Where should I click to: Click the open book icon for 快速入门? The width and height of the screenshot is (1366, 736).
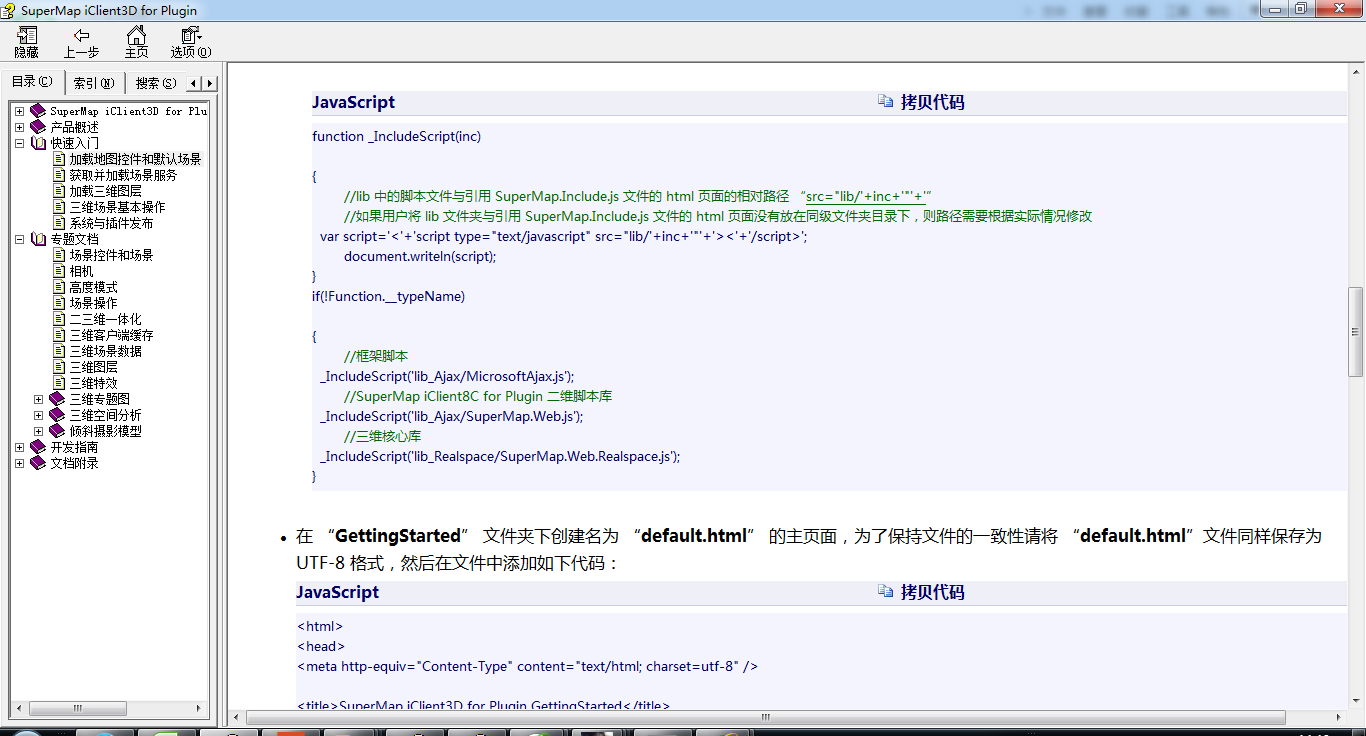38,143
